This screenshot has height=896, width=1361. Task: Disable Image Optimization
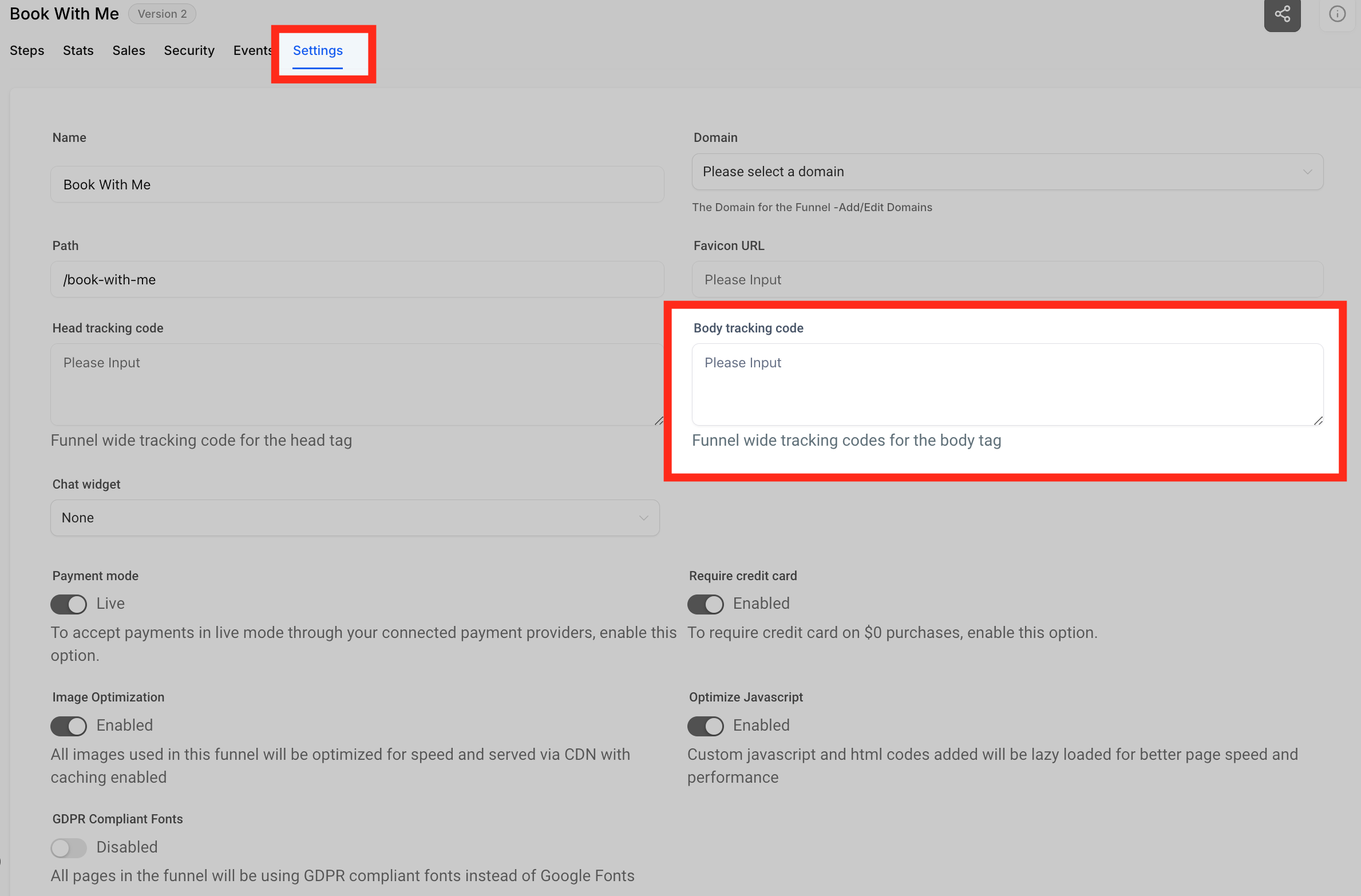click(68, 725)
